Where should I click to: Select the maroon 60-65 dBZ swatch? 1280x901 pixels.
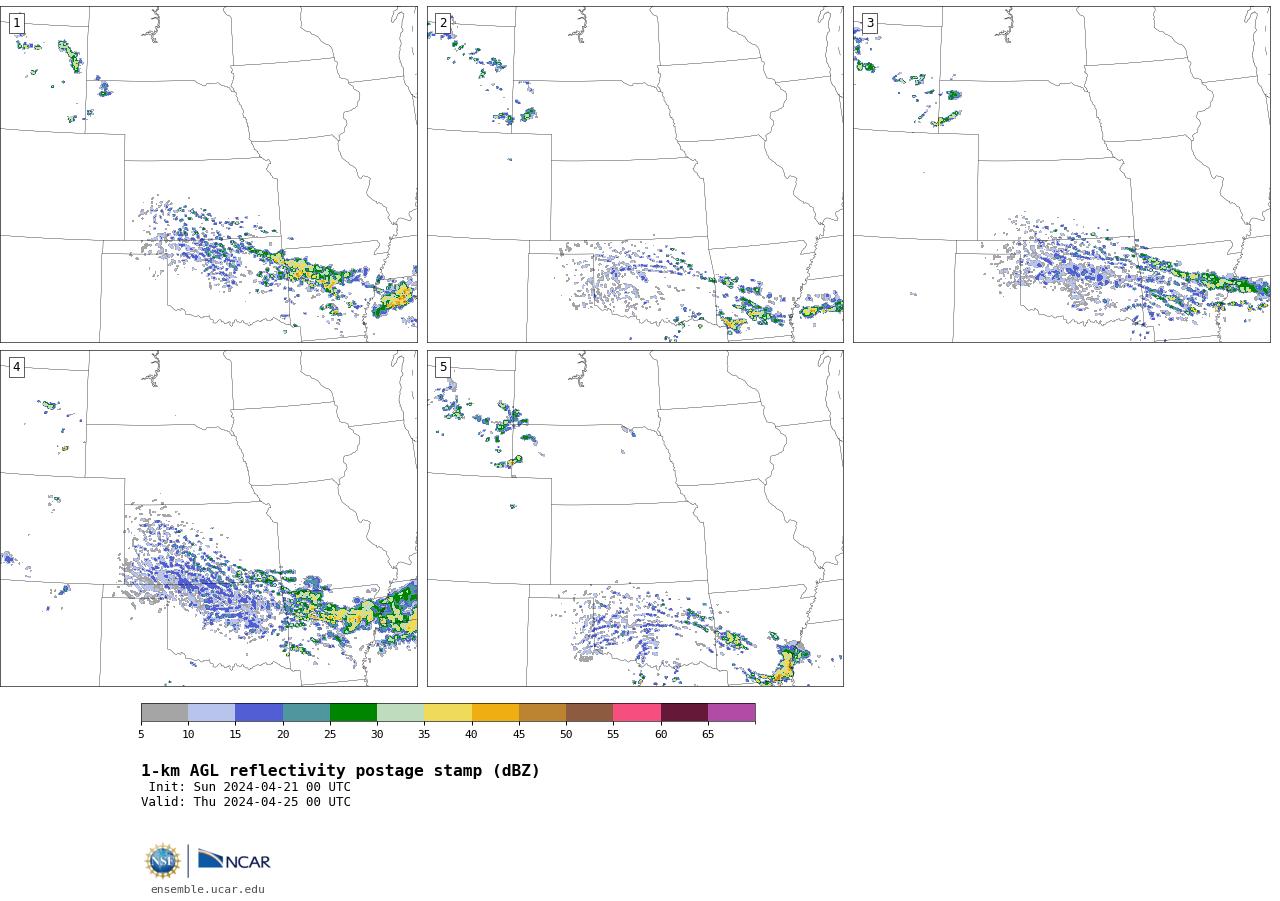[x=684, y=713]
